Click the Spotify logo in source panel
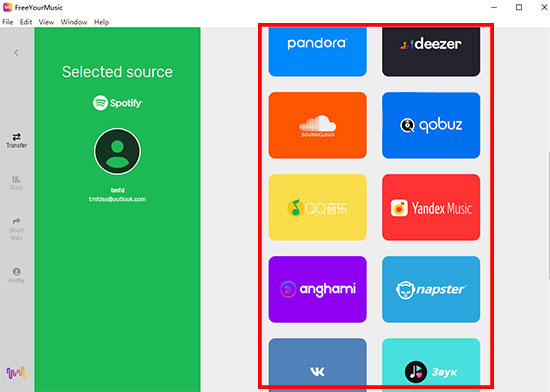550x392 pixels. point(118,103)
